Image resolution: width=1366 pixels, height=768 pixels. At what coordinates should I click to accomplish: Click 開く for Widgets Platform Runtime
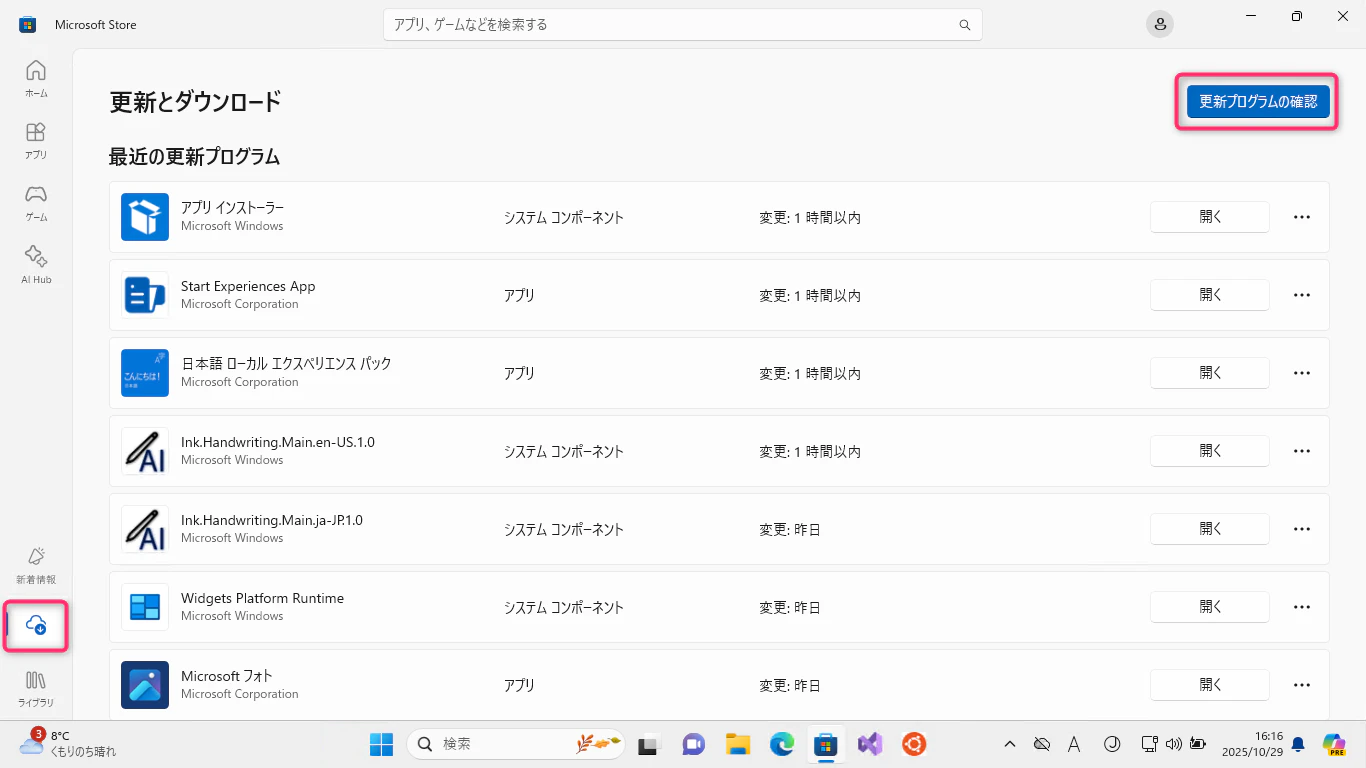tap(1210, 607)
